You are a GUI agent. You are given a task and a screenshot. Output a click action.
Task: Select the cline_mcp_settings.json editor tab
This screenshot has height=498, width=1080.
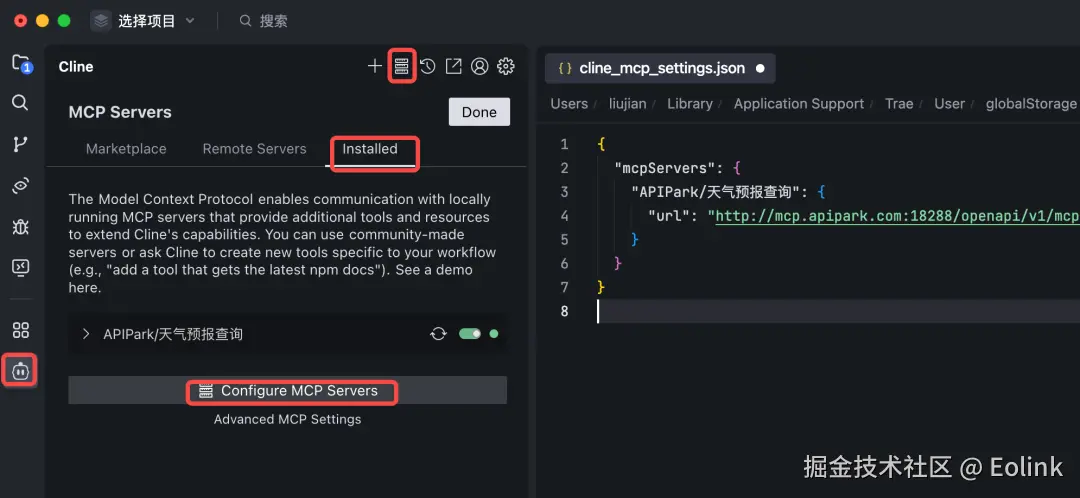point(660,68)
